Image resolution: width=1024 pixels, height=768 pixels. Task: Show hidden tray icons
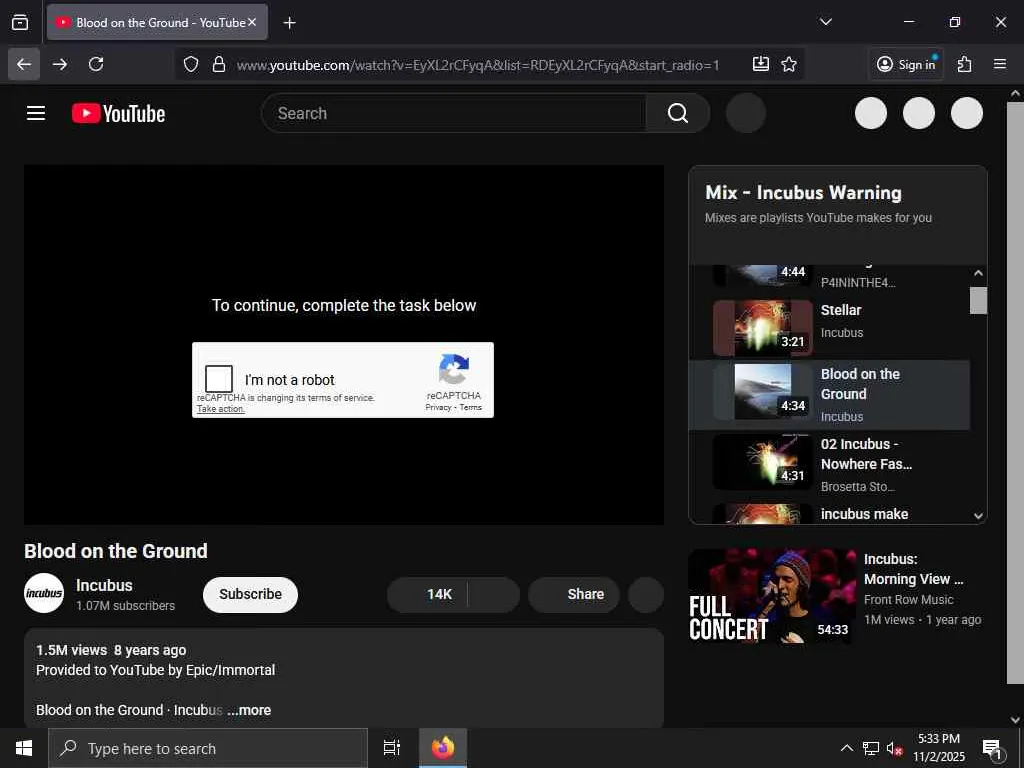tap(846, 748)
